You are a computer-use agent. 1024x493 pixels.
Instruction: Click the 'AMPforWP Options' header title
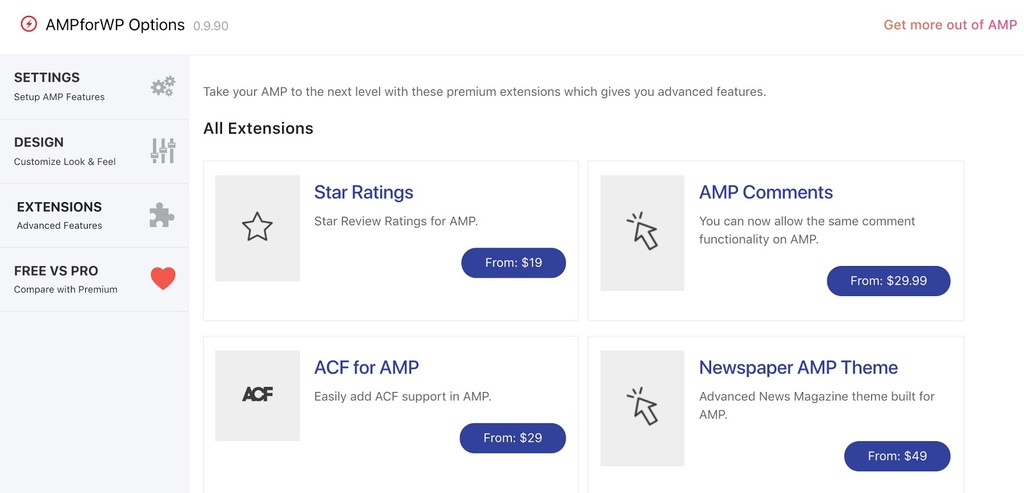pyautogui.click(x=115, y=25)
